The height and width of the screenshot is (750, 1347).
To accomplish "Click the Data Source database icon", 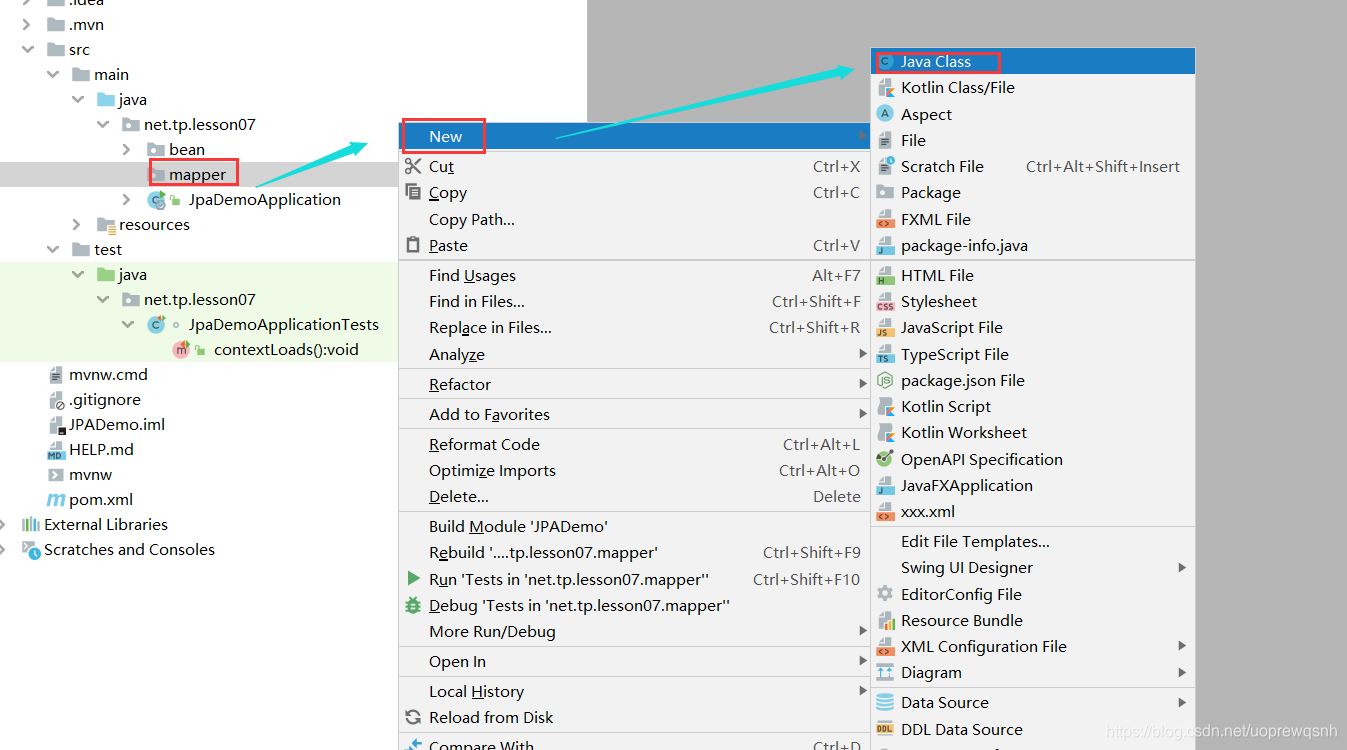I will point(885,703).
